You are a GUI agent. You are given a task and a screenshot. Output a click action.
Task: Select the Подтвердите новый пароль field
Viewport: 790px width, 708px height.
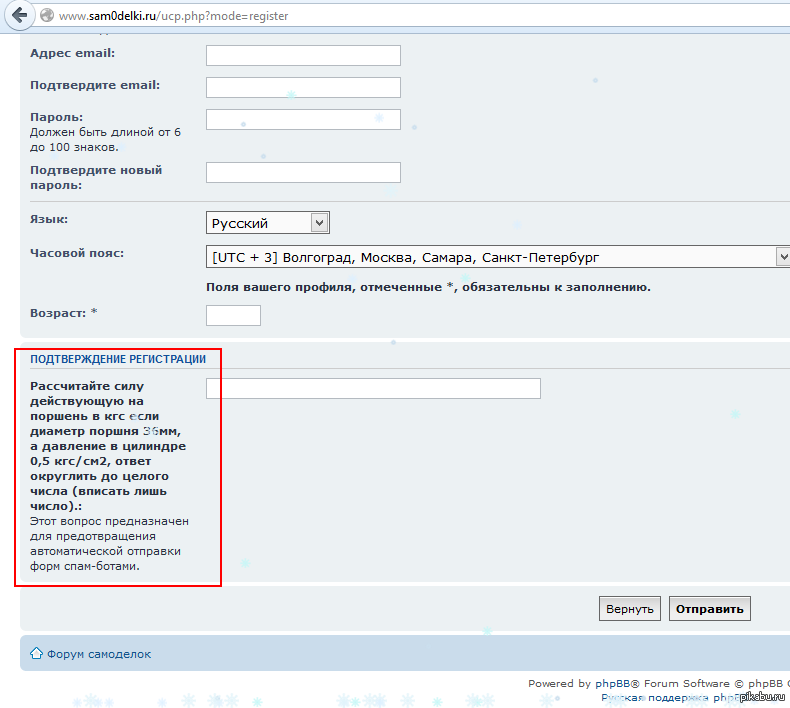[x=303, y=172]
